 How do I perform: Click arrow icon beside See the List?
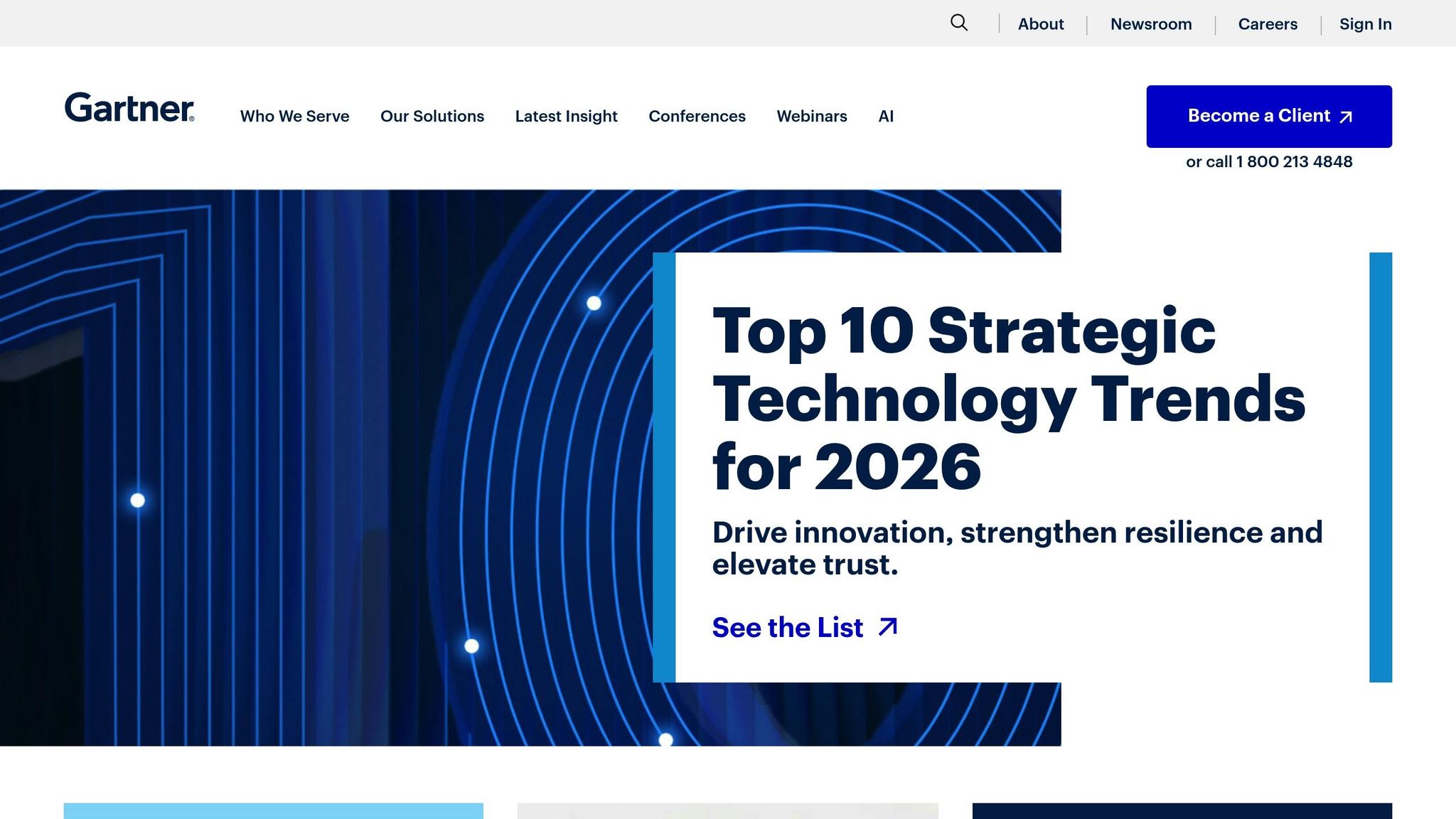click(888, 627)
